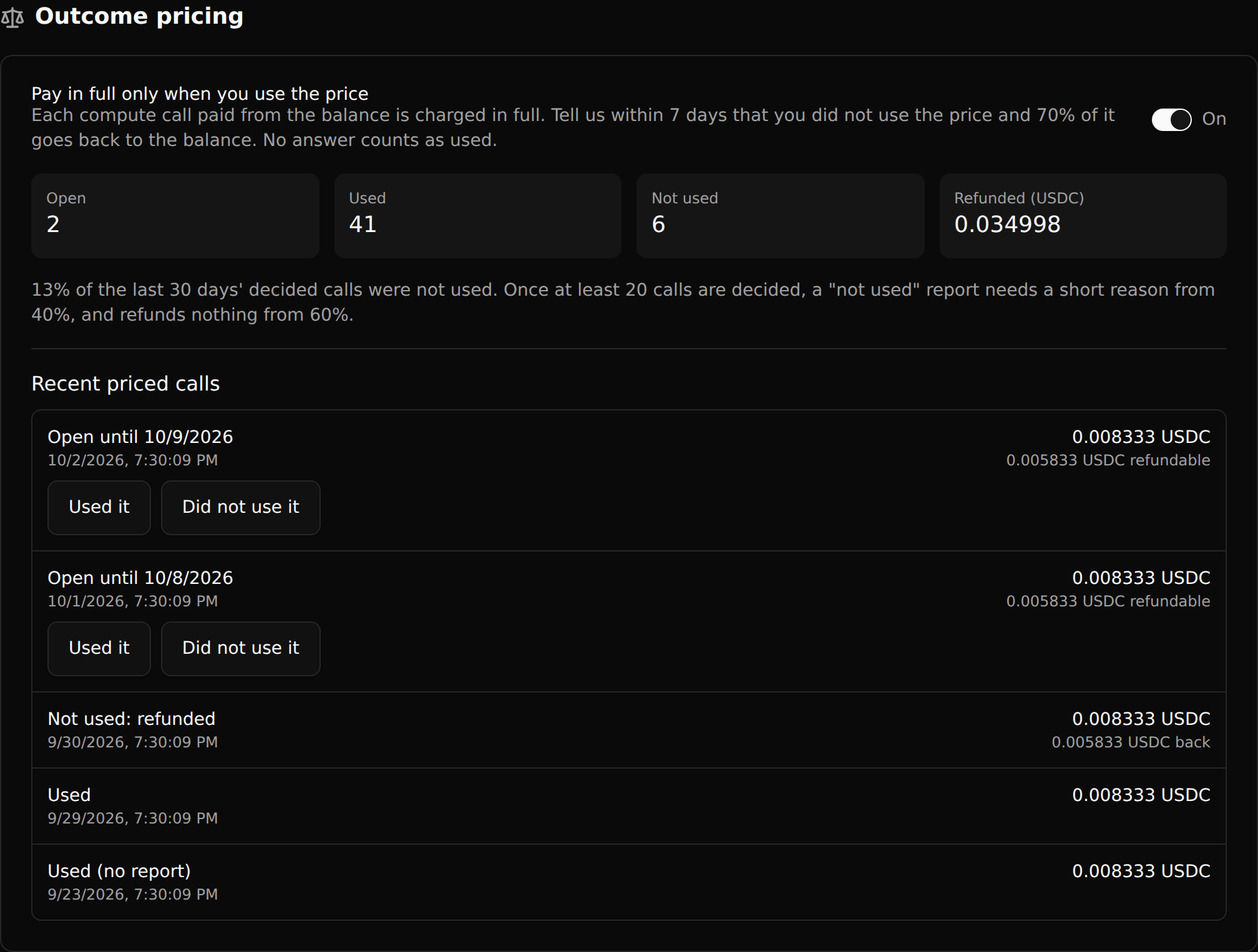Click the 'Open until 10/8/2026' label
1258x952 pixels.
tap(140, 578)
